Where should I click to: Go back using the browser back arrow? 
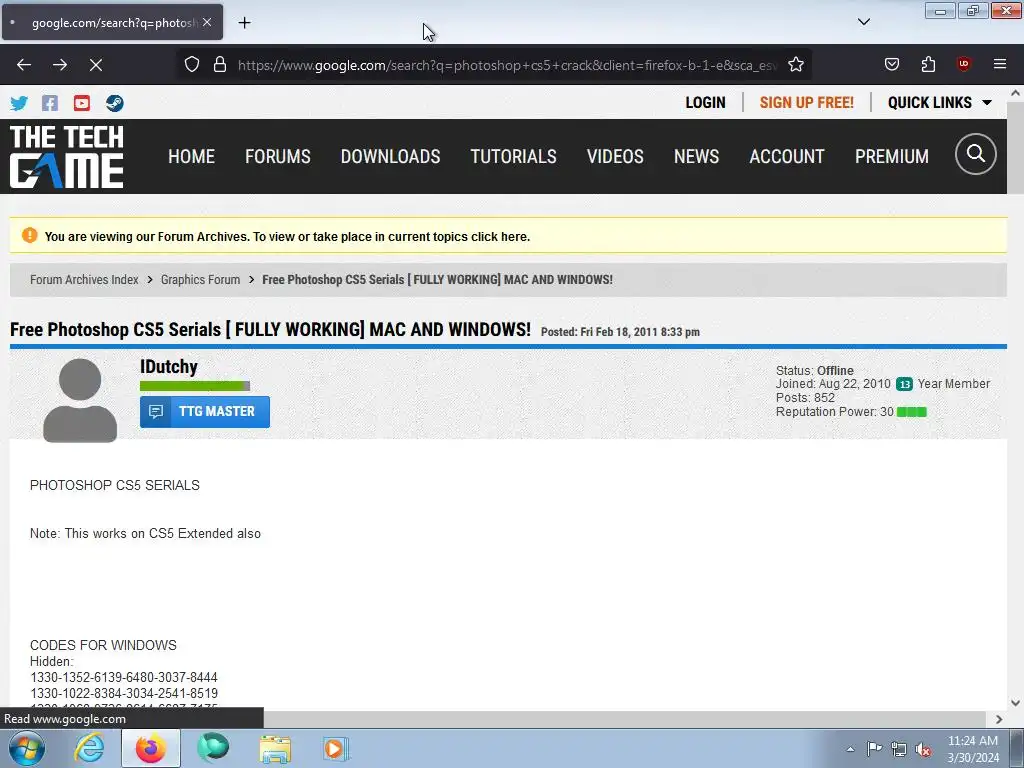pos(24,65)
